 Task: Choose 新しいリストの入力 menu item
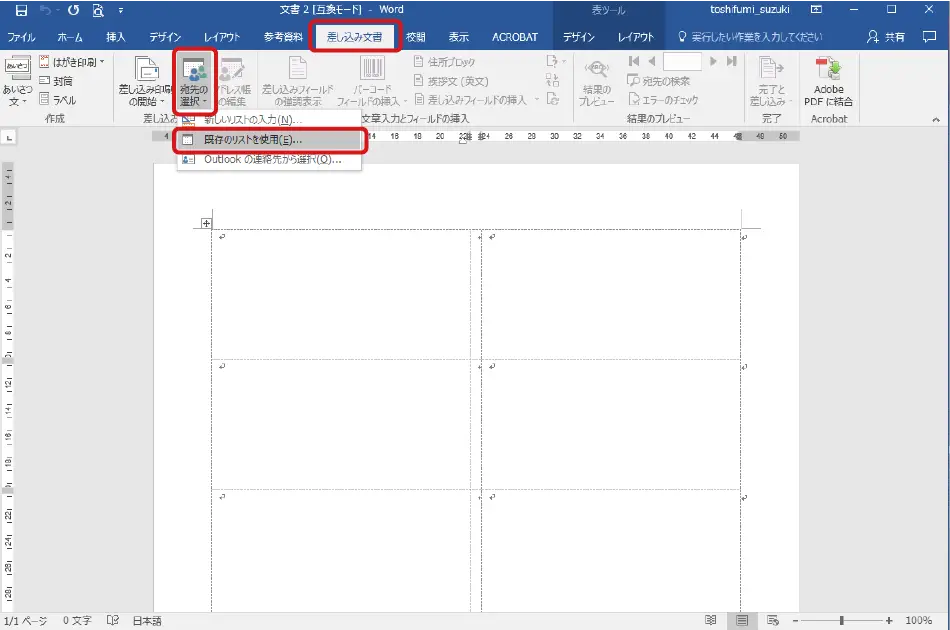269,119
